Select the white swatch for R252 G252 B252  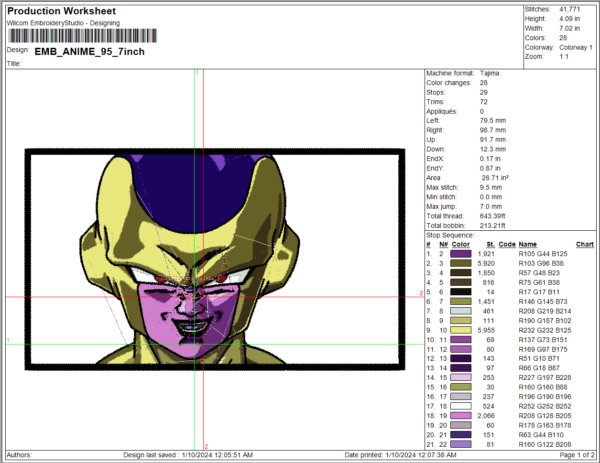click(x=461, y=406)
